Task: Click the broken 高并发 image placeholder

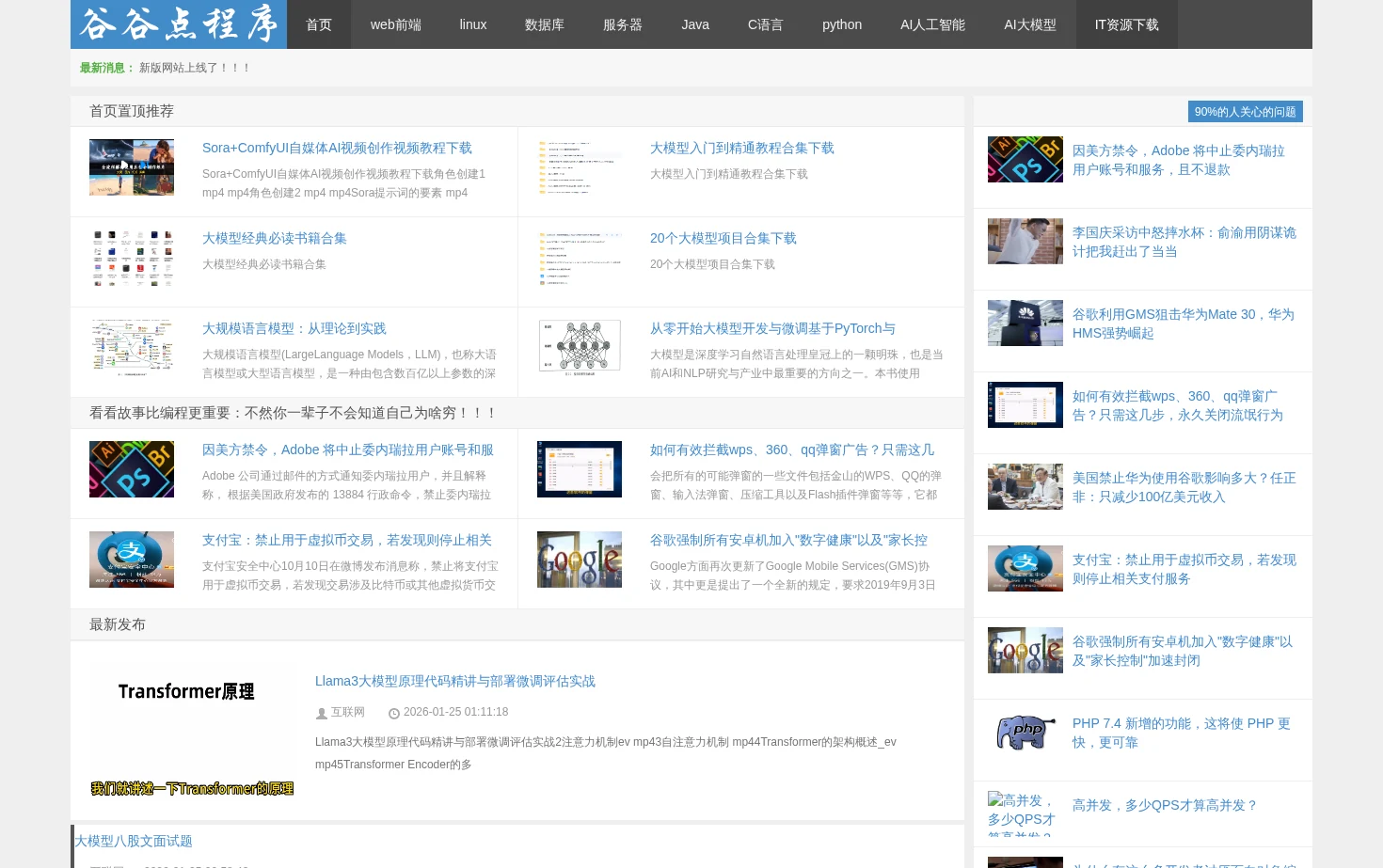Action: coord(1025,813)
